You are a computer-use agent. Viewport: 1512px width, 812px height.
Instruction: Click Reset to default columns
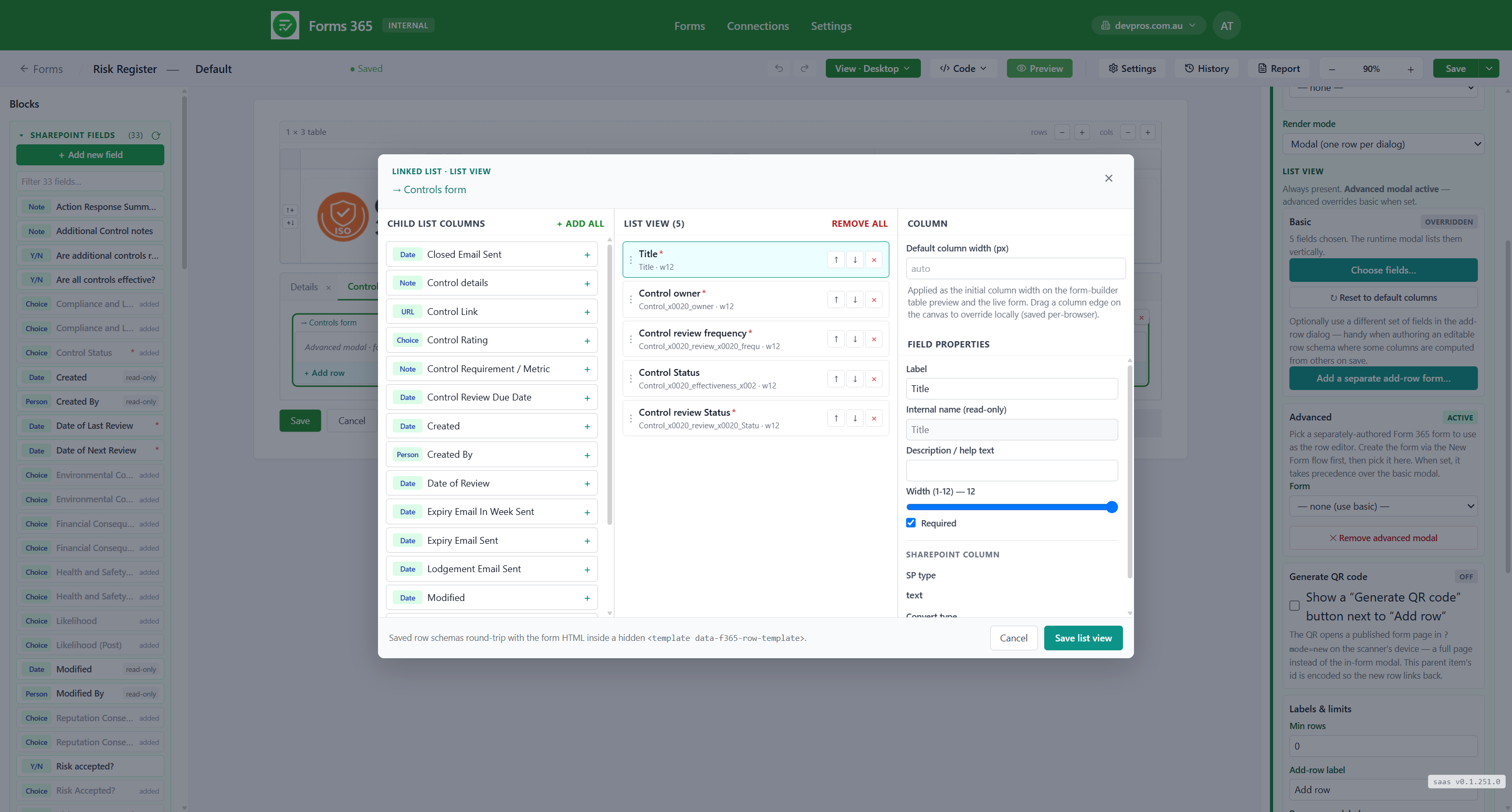[1383, 298]
